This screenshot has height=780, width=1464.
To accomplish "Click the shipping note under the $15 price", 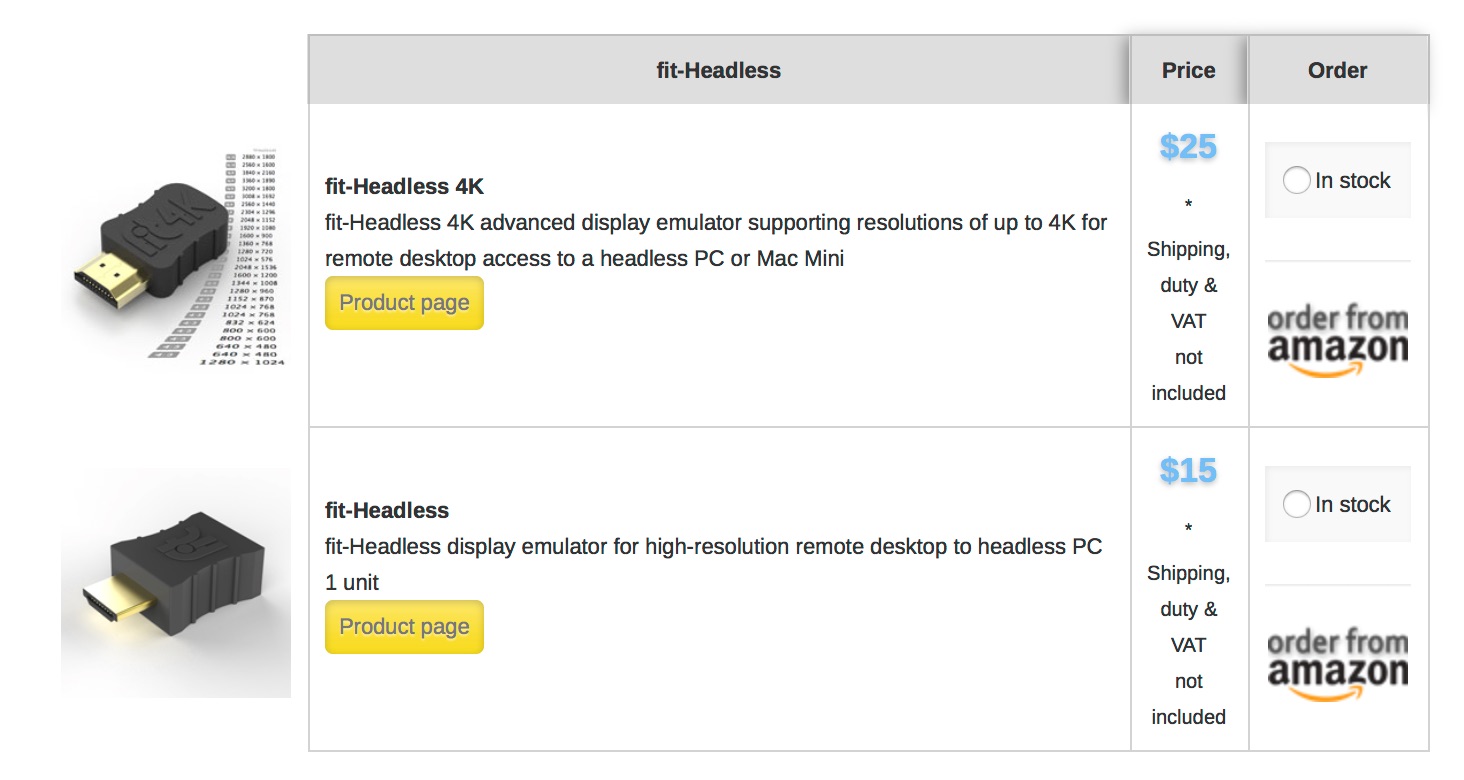I will [x=1188, y=644].
